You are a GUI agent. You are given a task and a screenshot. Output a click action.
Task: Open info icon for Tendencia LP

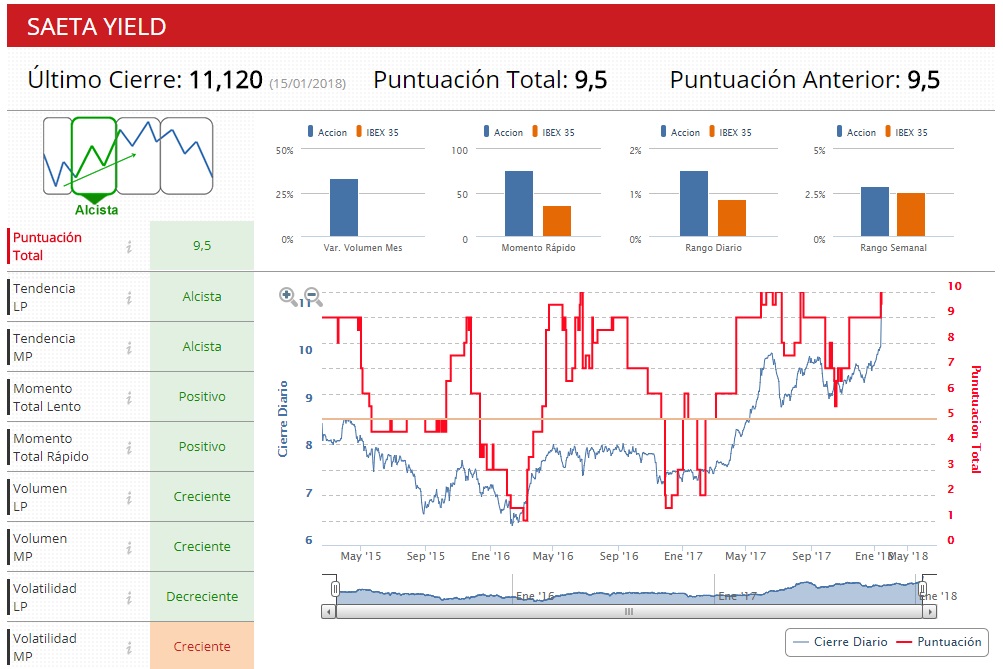(129, 297)
